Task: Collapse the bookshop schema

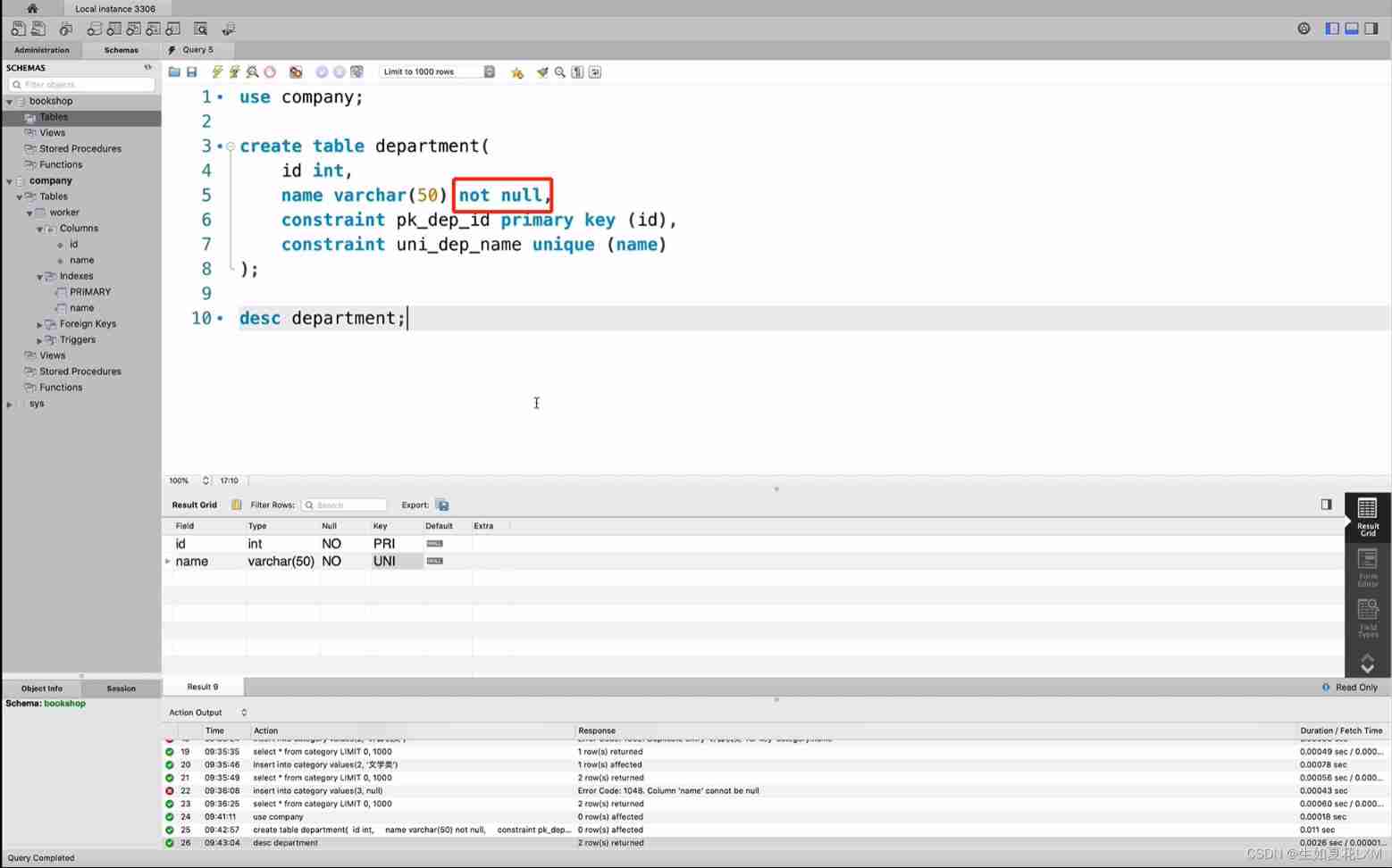Action: 10,102
